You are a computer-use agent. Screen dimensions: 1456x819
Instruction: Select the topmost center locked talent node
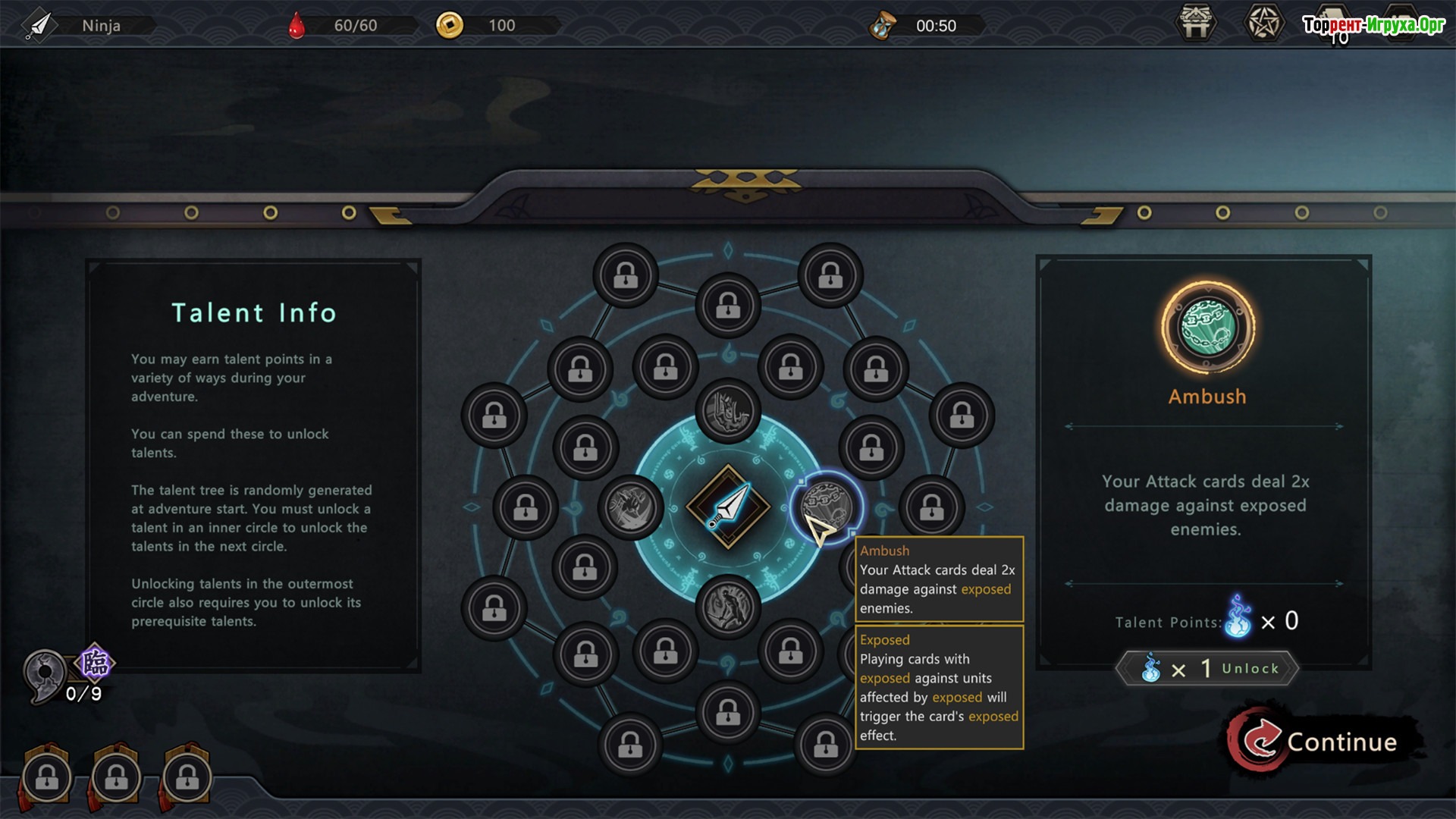pyautogui.click(x=728, y=306)
